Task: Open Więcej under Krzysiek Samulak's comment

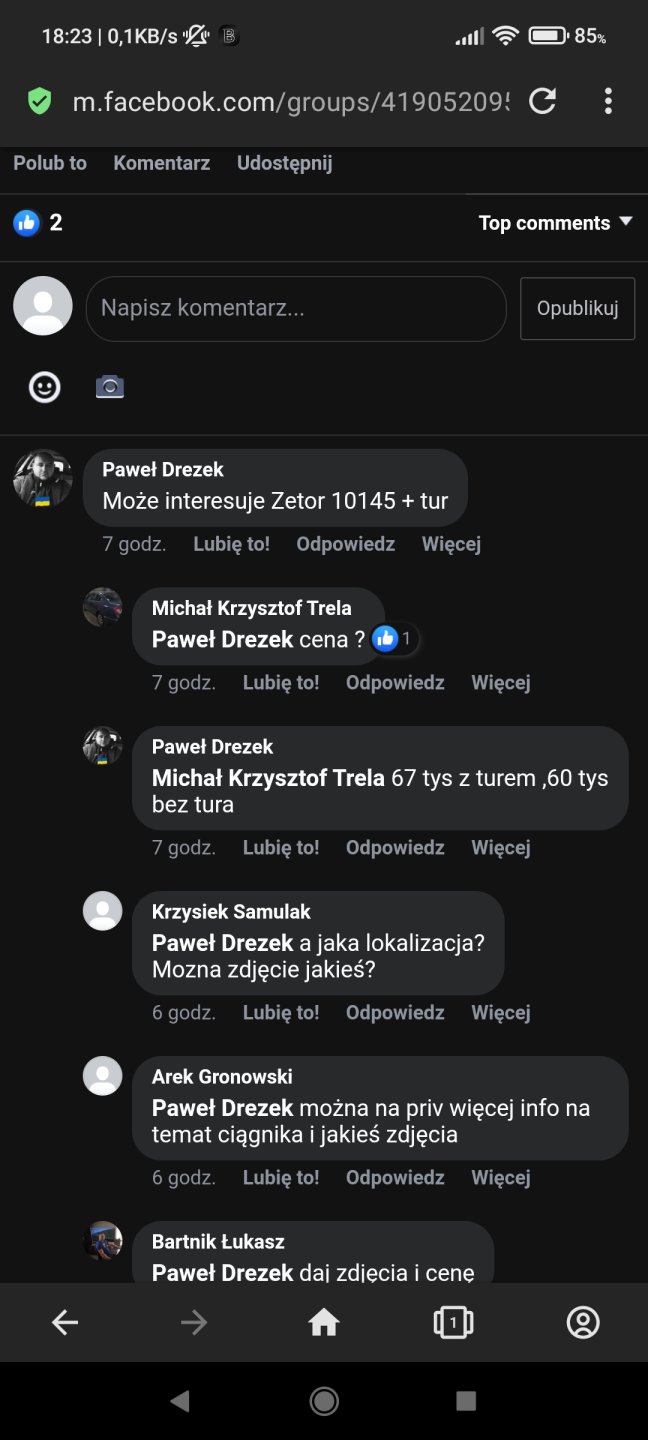Action: click(501, 1012)
